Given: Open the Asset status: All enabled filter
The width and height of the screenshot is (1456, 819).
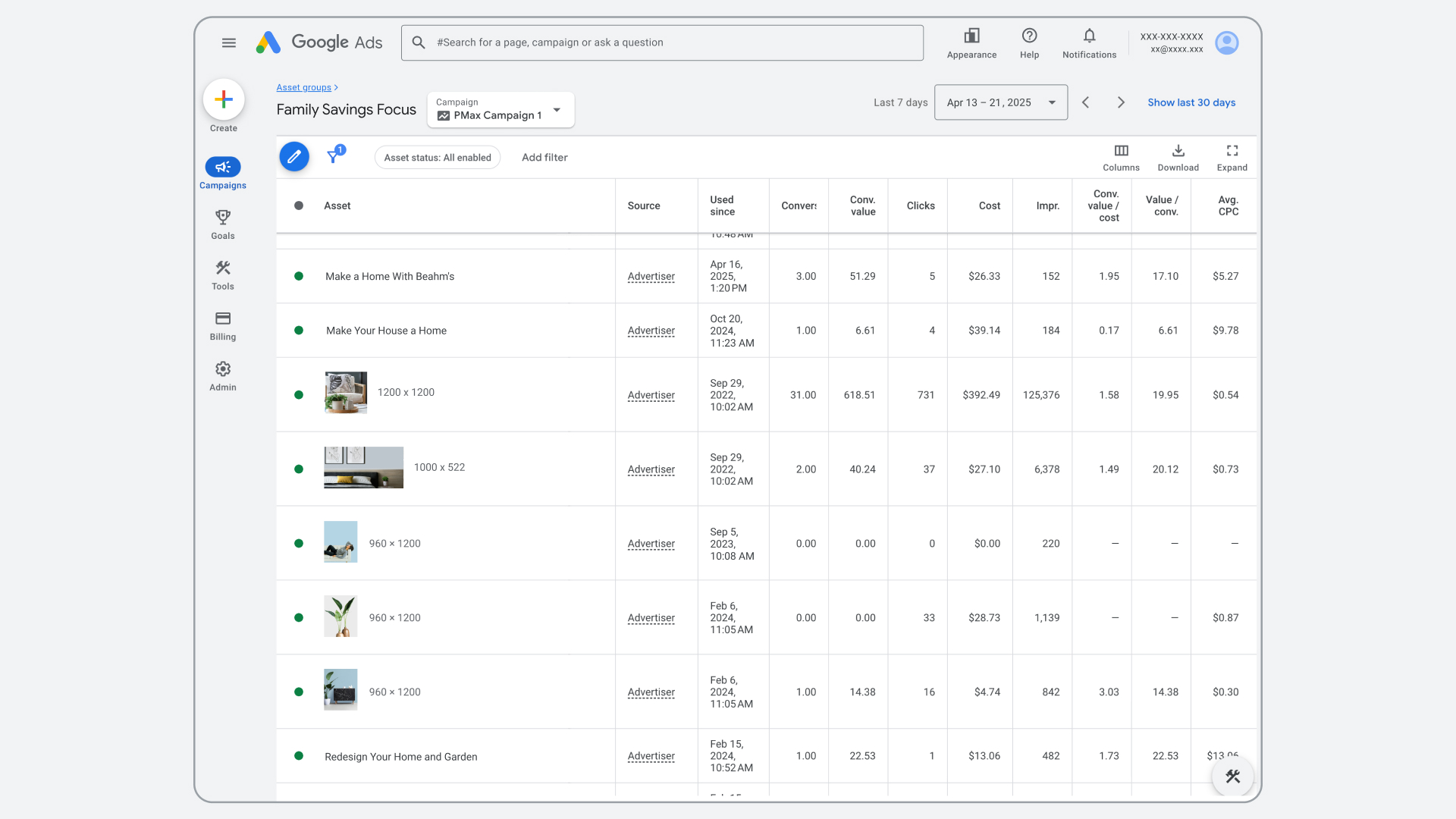Looking at the screenshot, I should click(437, 157).
